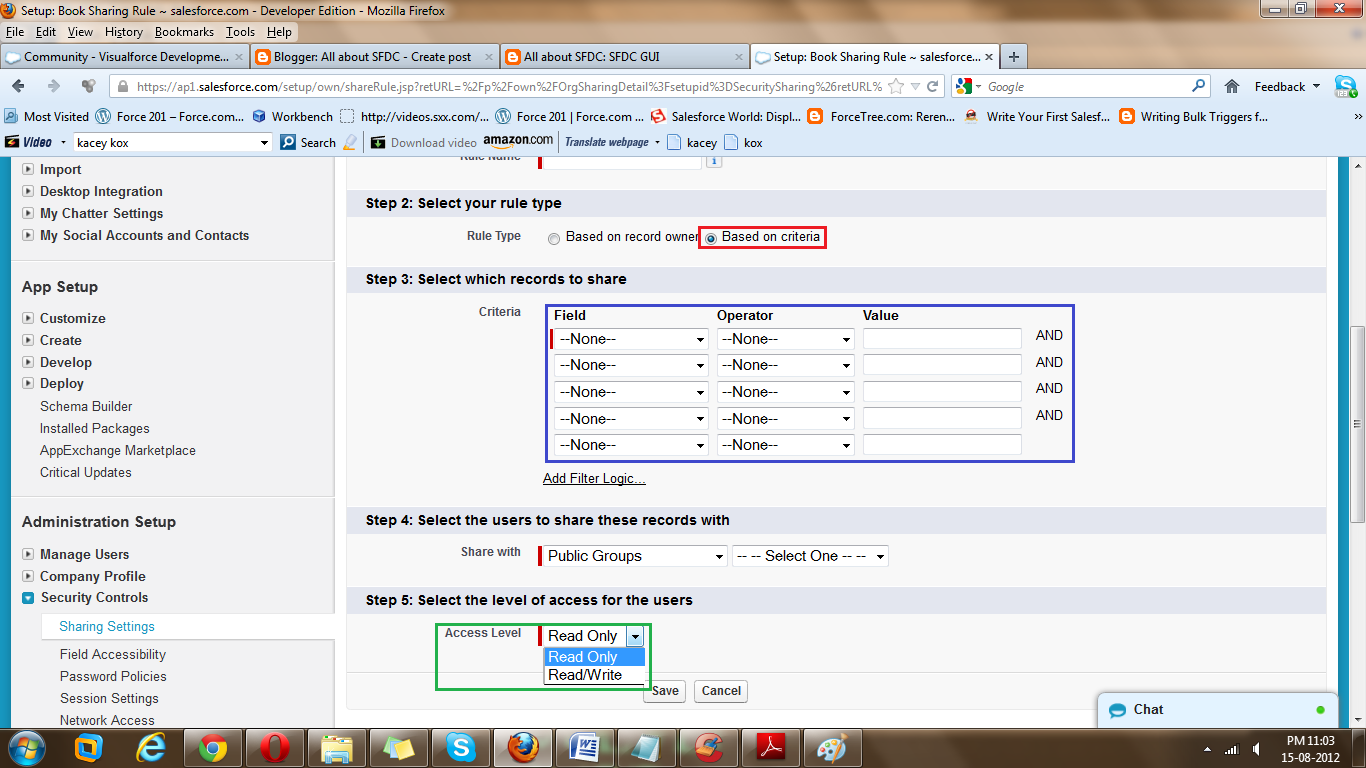Open the Bookmarks menu
The image size is (1366, 768).
(x=184, y=31)
